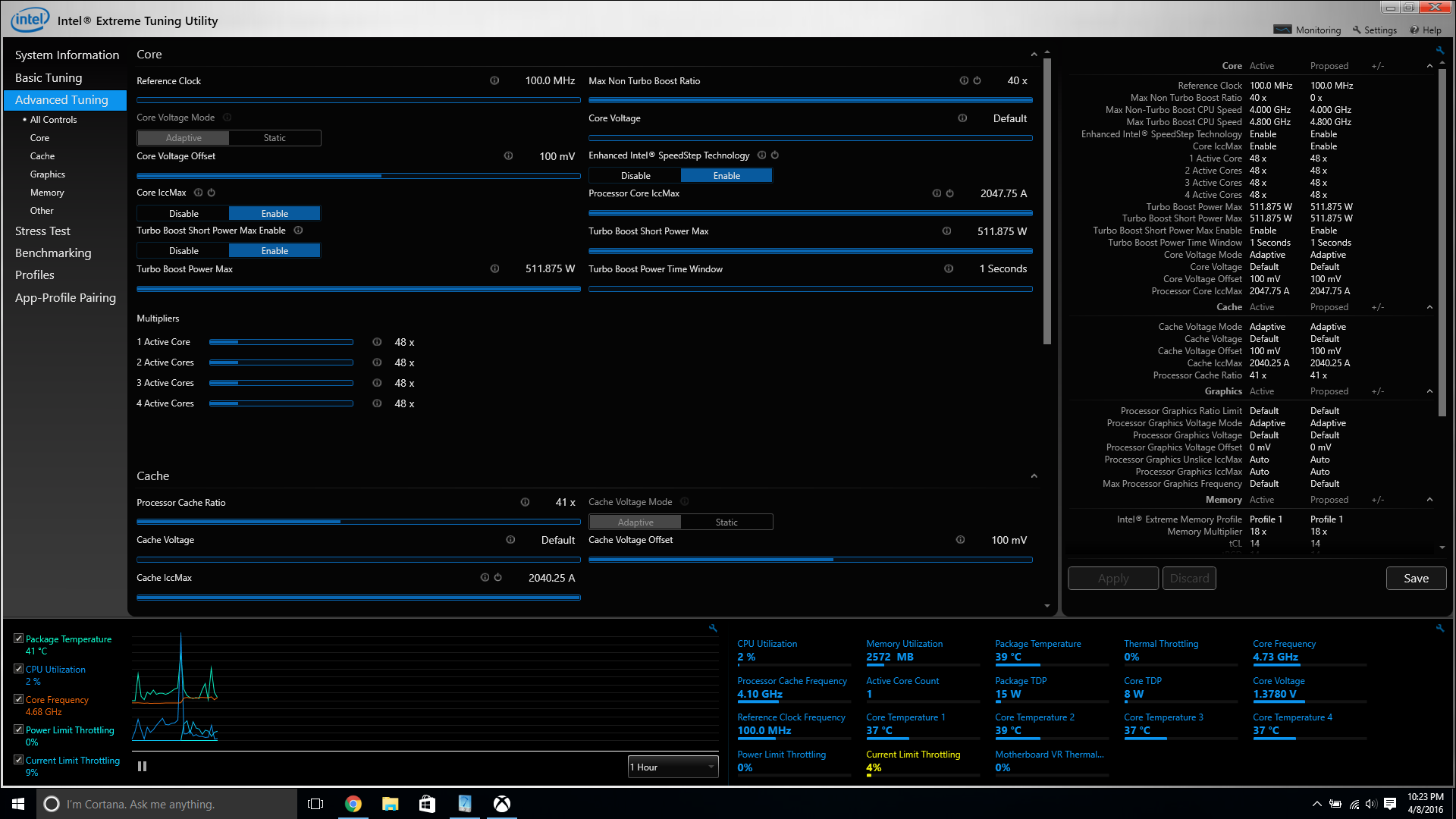Show hidden system tray icons
Screen dimensions: 1456x819
point(1317,804)
